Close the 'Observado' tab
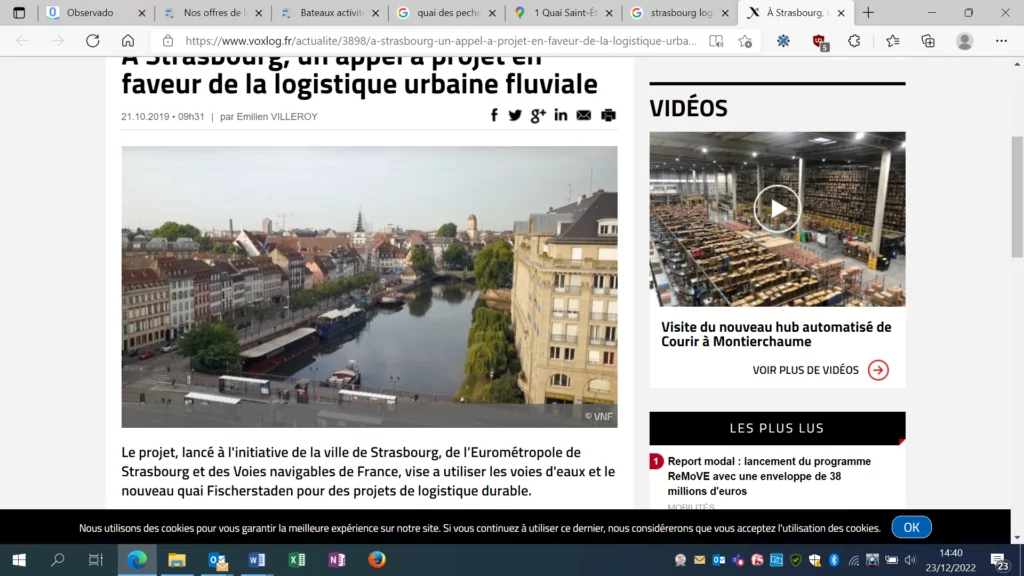 tap(142, 13)
